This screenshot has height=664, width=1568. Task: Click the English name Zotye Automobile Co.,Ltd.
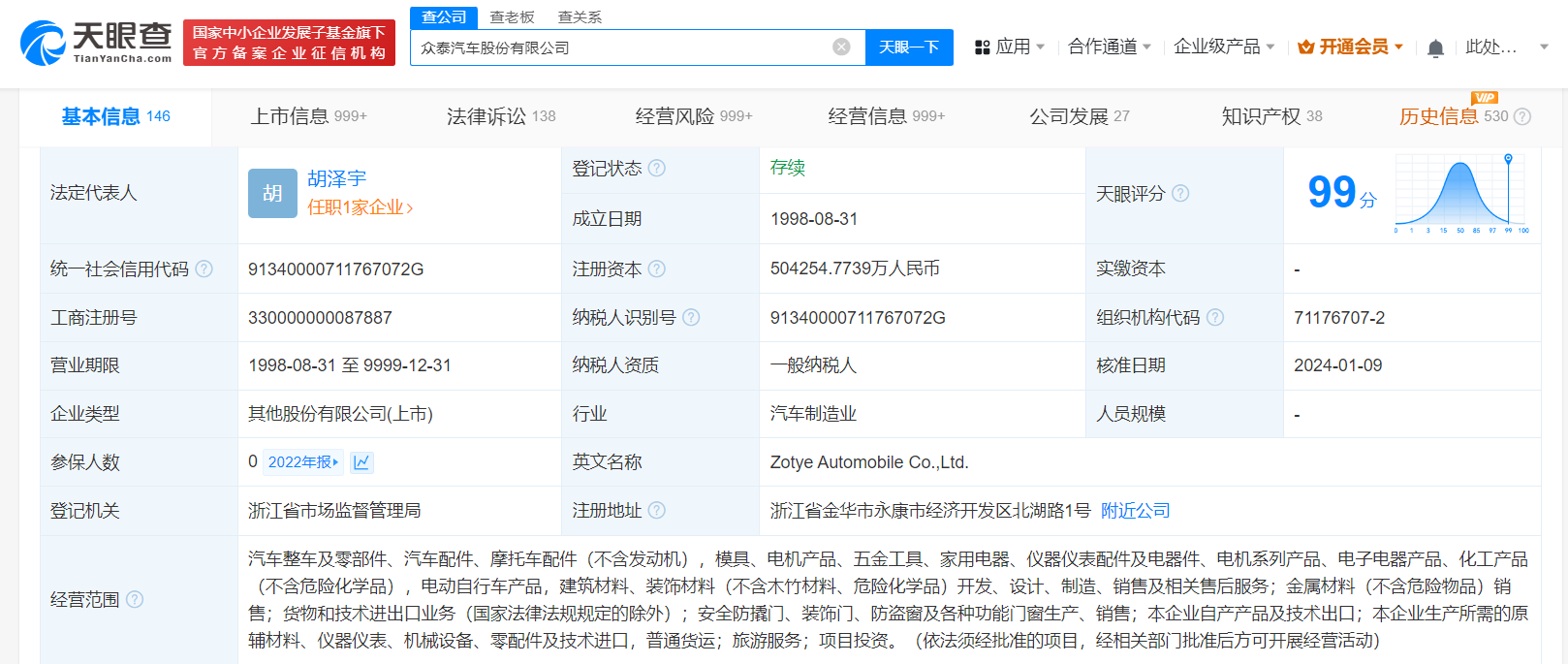click(x=869, y=462)
